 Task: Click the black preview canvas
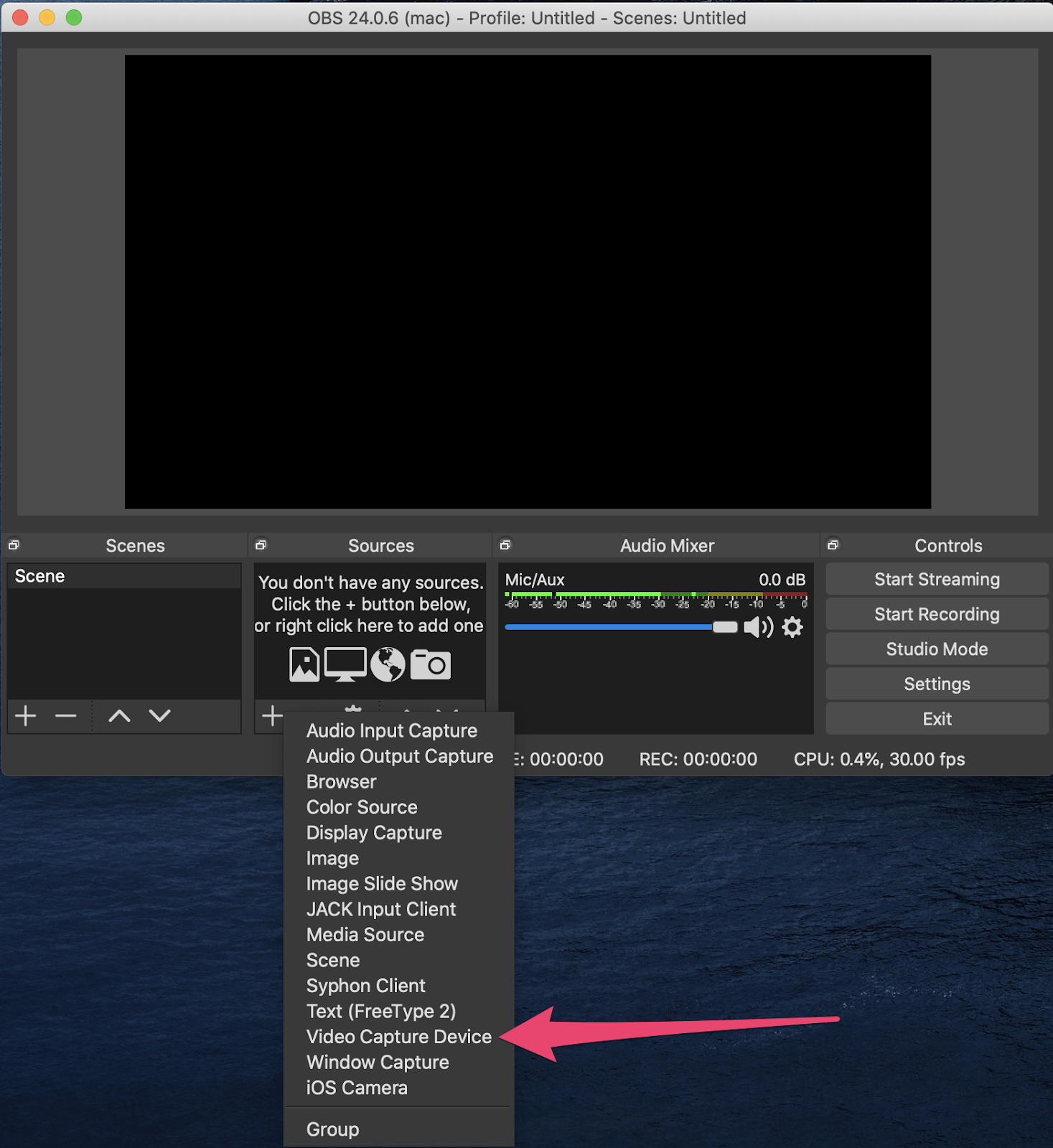(528, 282)
